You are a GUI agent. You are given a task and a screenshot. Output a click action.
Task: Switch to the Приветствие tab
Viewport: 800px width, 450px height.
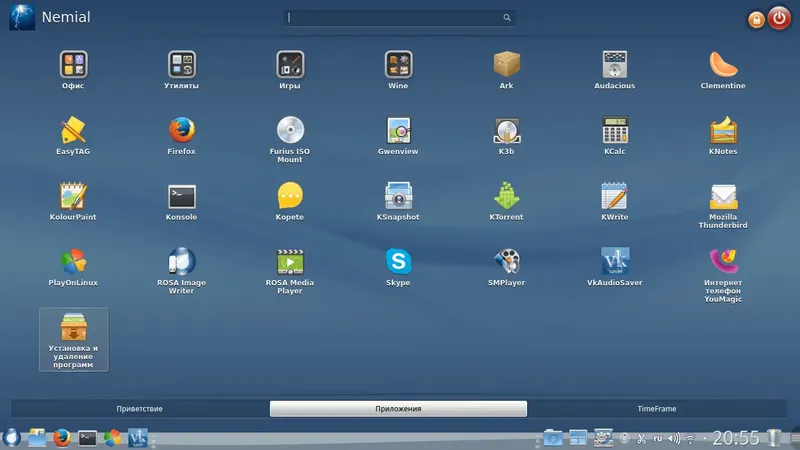[x=140, y=409]
